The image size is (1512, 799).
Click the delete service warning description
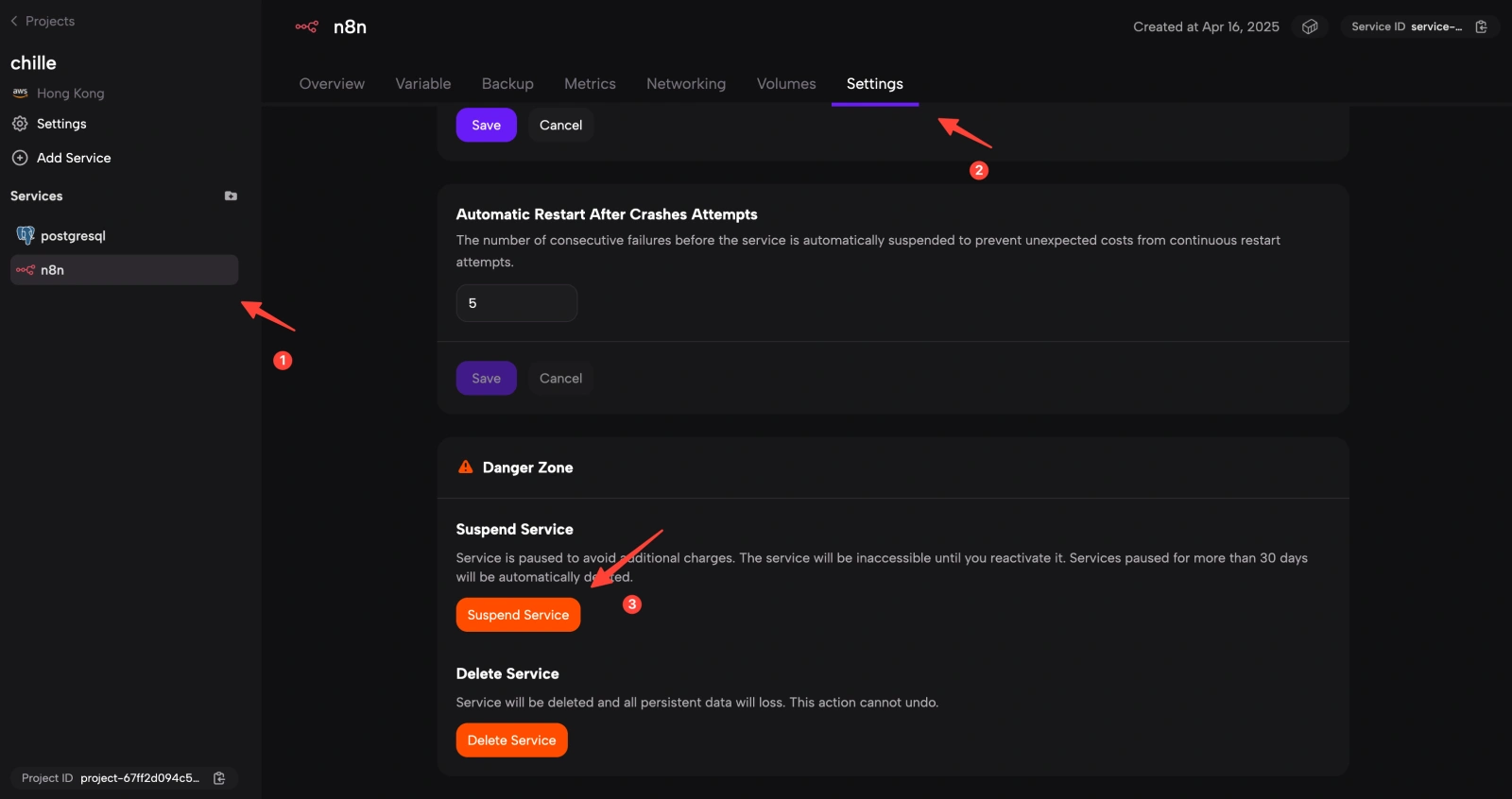[697, 703]
